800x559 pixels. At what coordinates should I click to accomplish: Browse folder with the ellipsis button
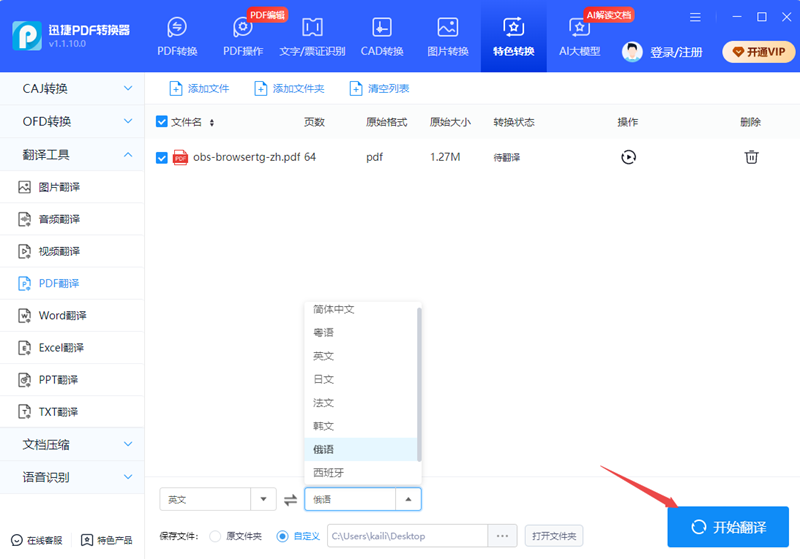[x=503, y=536]
